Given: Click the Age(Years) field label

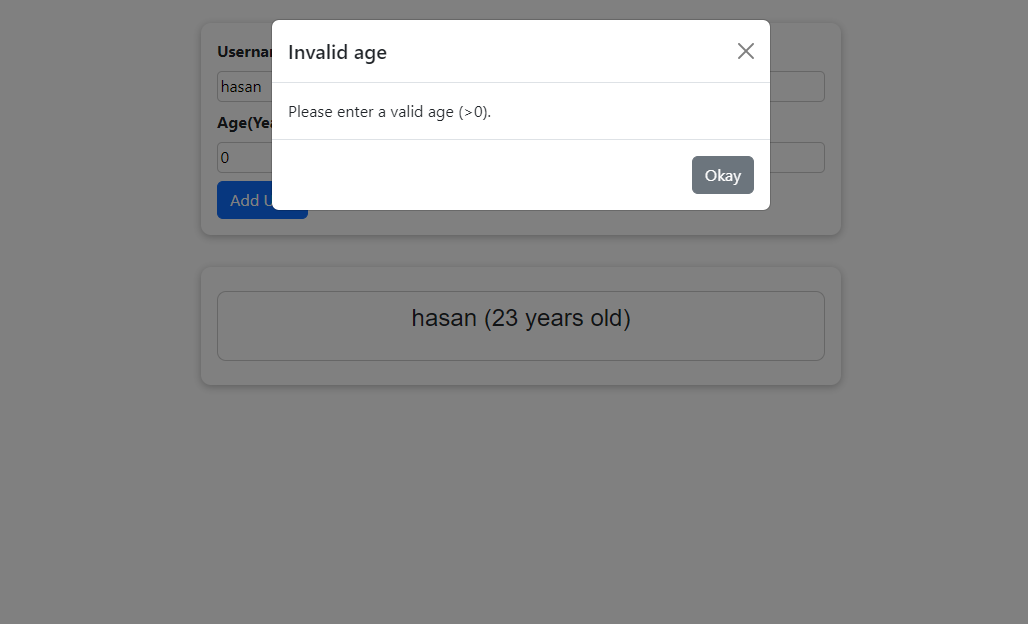Looking at the screenshot, I should [244, 122].
